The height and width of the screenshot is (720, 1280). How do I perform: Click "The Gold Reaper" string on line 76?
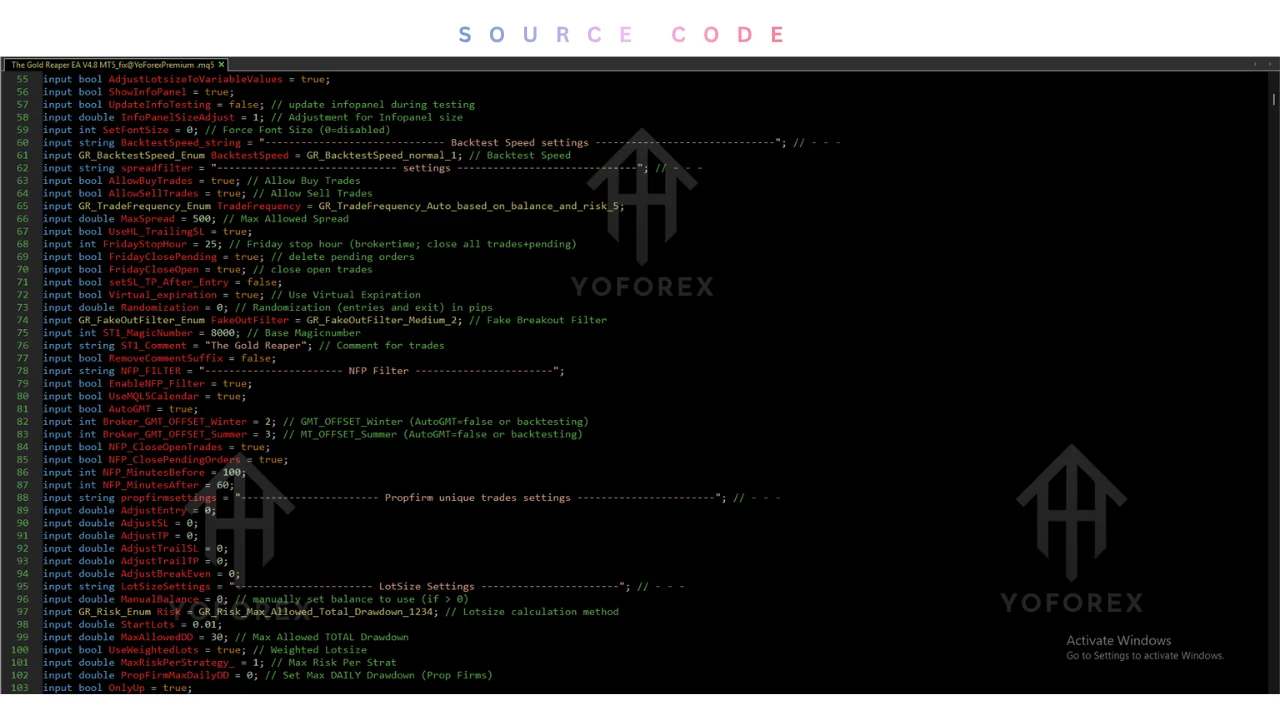tap(256, 346)
